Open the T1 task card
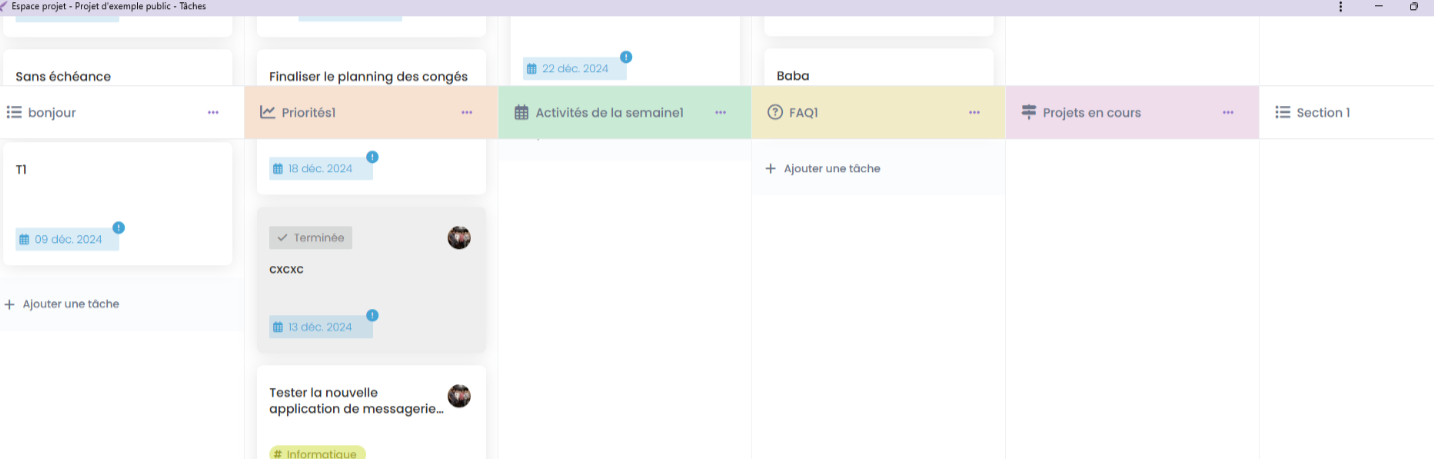1434x459 pixels. click(118, 190)
